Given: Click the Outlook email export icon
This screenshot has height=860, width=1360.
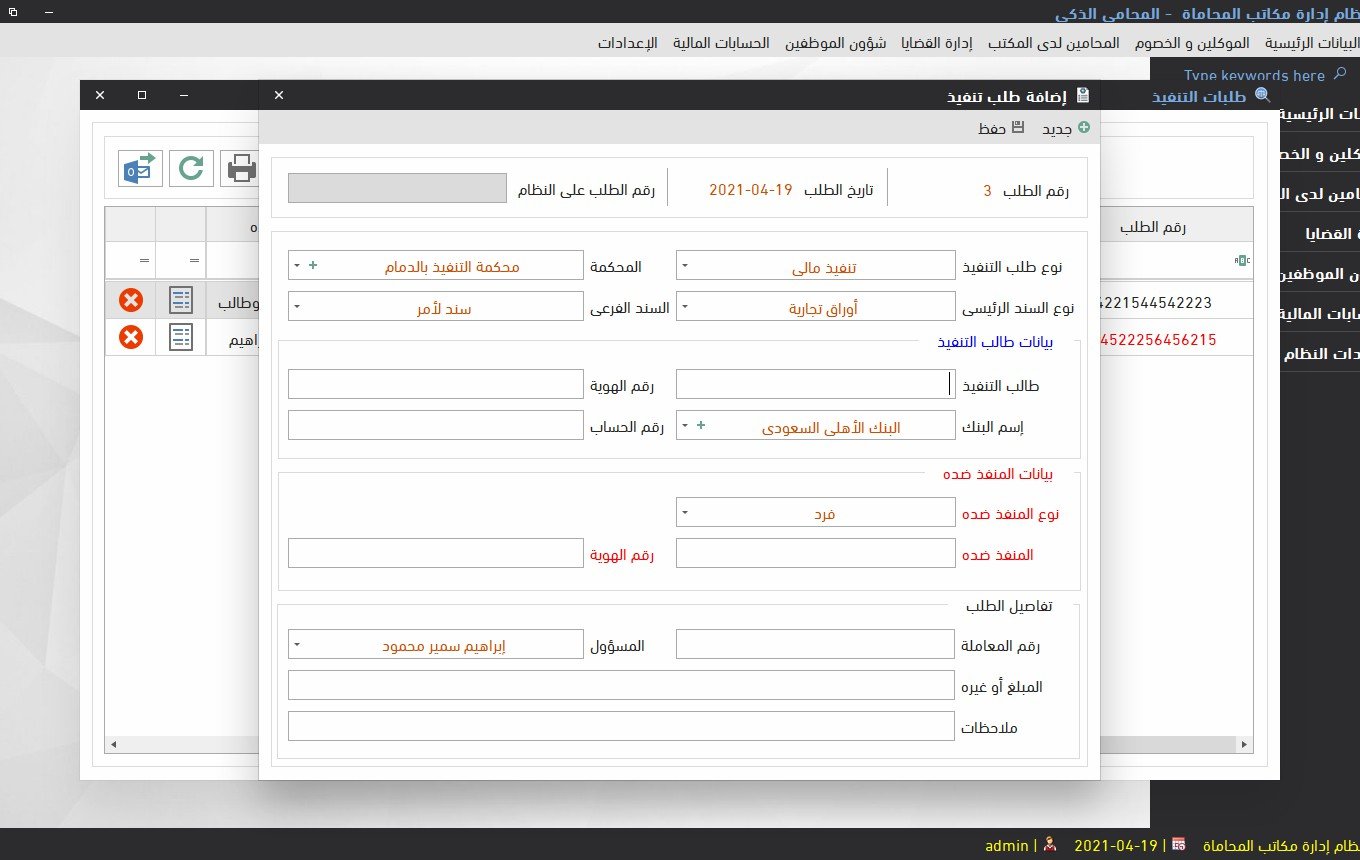Looking at the screenshot, I should (x=140, y=169).
